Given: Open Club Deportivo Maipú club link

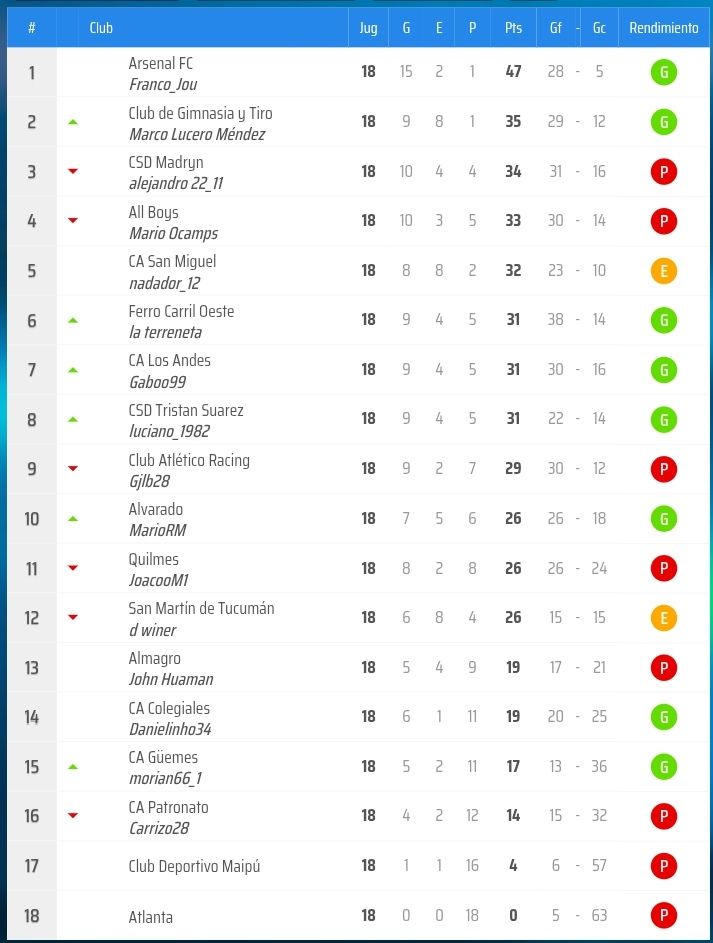Looking at the screenshot, I should tap(194, 866).
